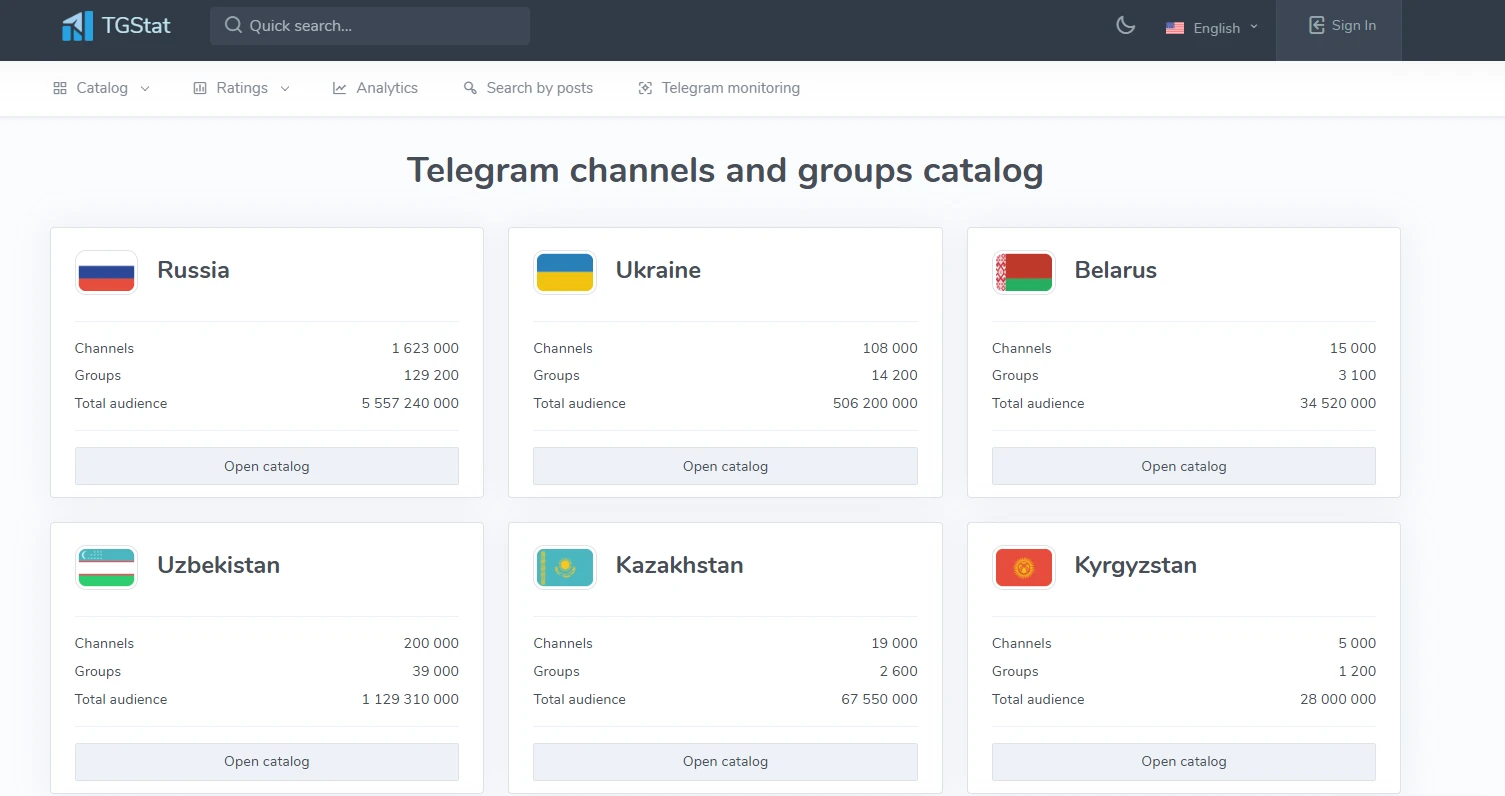
Task: Open the Ratings menu
Action: coord(242,88)
